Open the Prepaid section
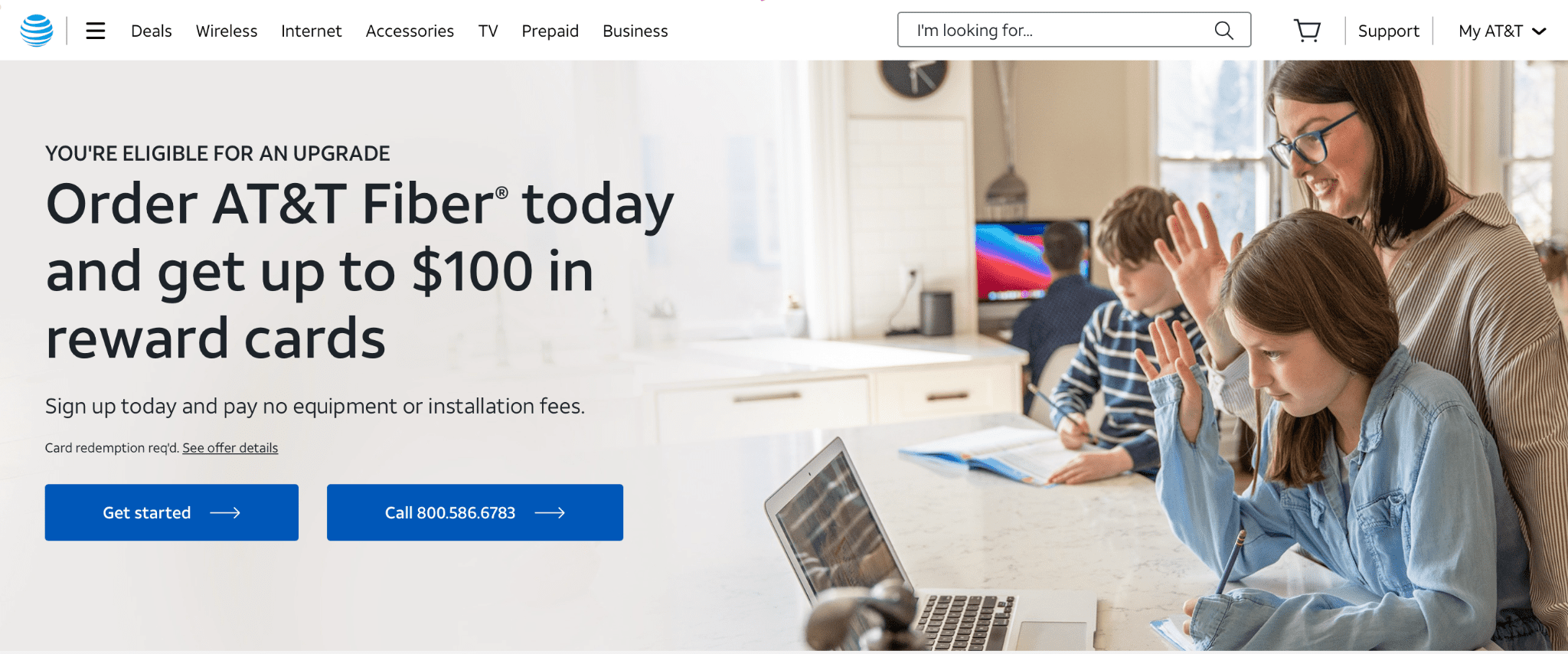 tap(550, 31)
